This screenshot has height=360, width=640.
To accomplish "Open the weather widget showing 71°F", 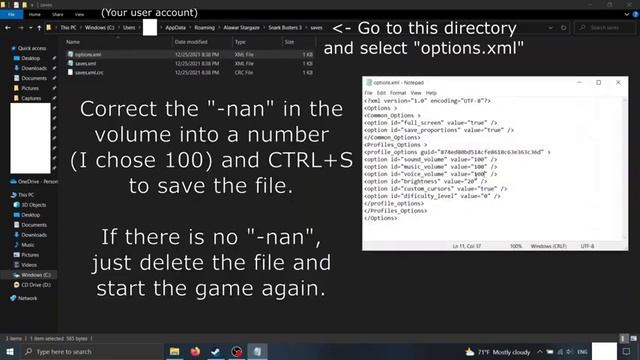I will pos(498,352).
